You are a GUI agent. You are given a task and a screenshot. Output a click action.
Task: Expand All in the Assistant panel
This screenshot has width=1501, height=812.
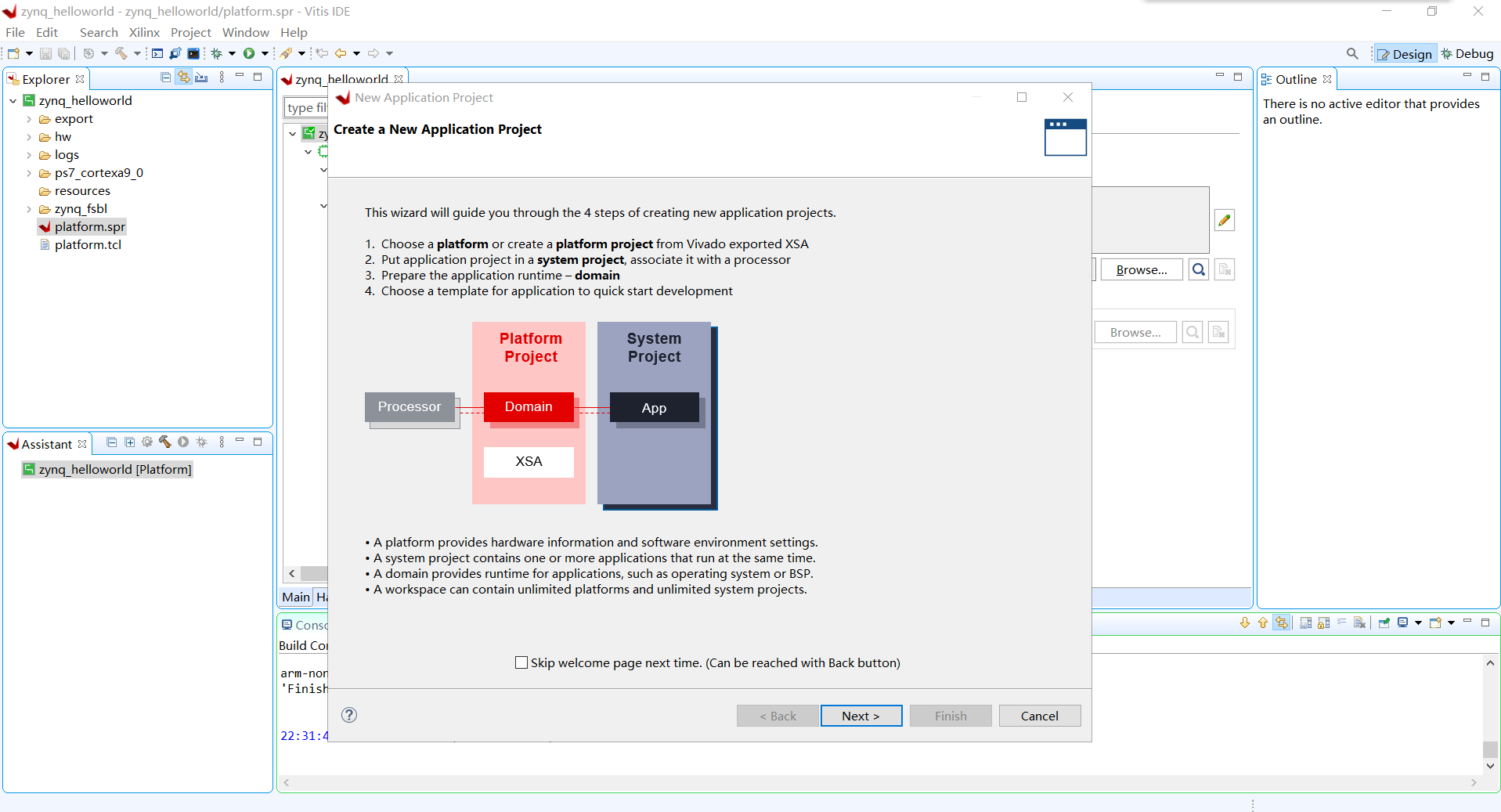pyautogui.click(x=129, y=442)
